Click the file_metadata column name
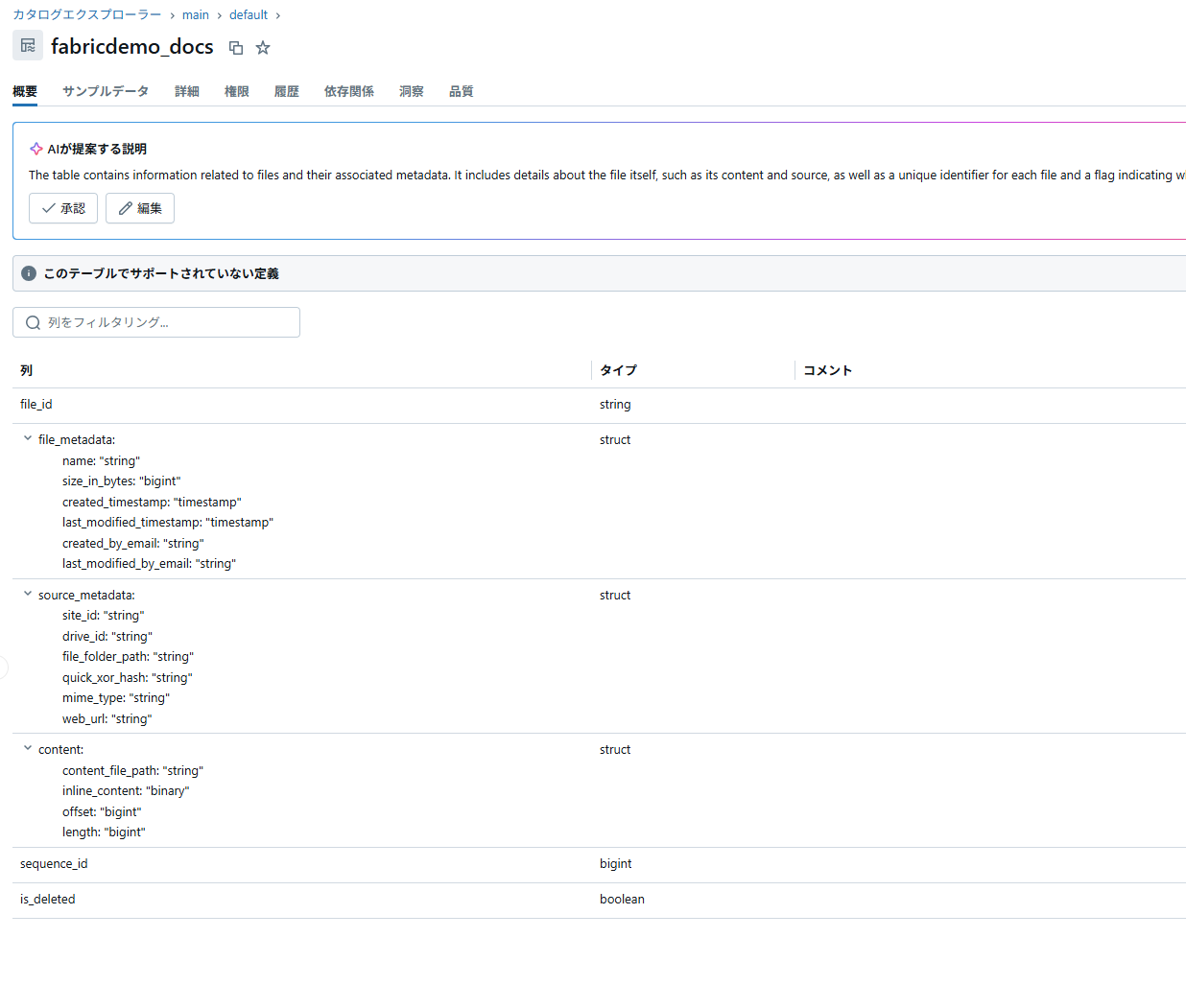 click(x=77, y=440)
